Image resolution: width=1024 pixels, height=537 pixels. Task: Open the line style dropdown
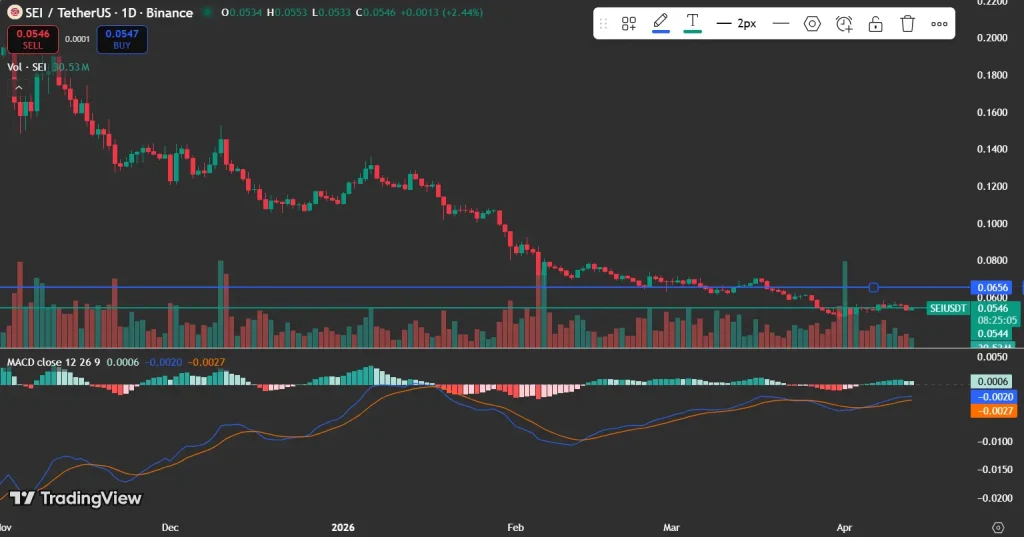pos(780,24)
